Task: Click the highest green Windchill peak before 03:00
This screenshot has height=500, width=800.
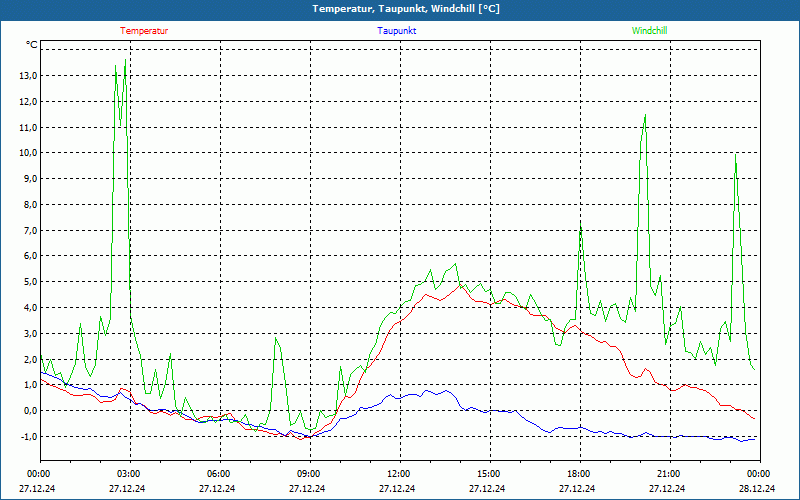Action: coord(116,67)
